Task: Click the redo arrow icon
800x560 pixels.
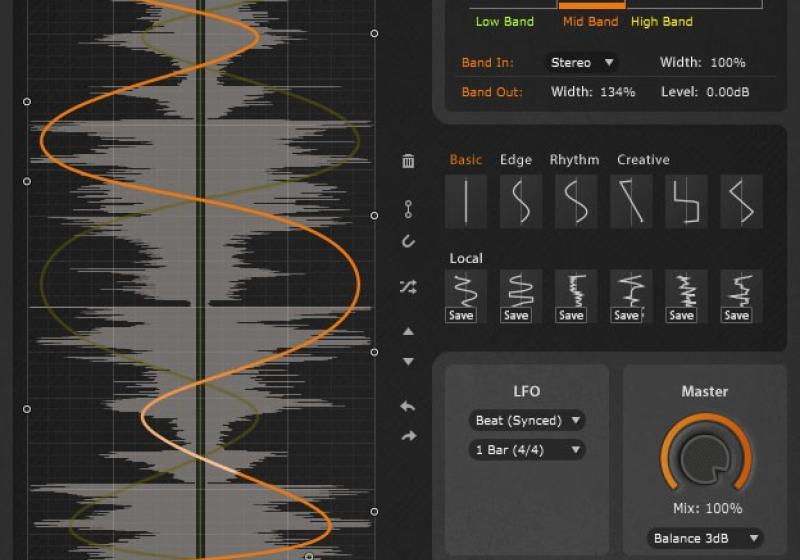Action: coord(408,436)
